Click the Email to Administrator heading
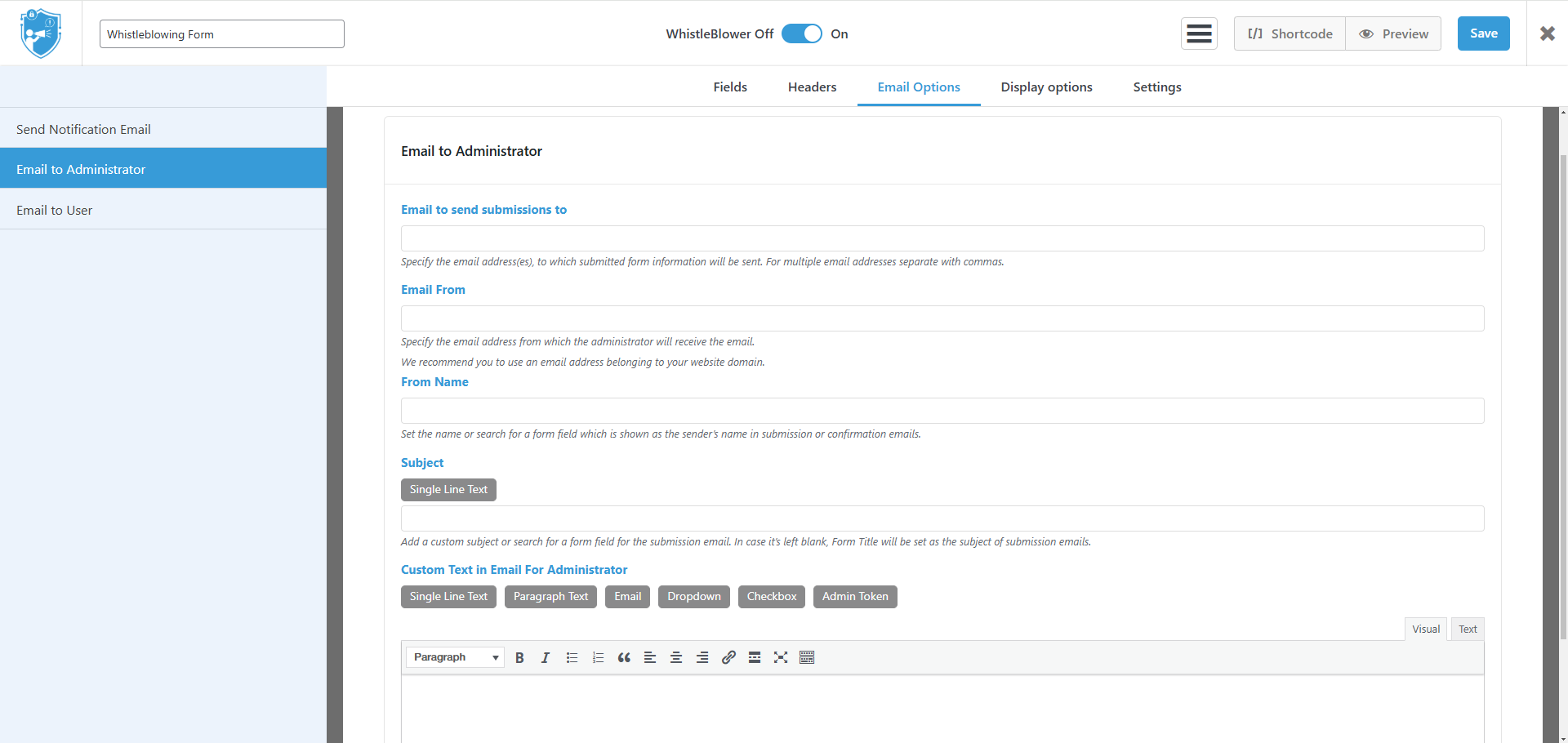 pos(471,151)
